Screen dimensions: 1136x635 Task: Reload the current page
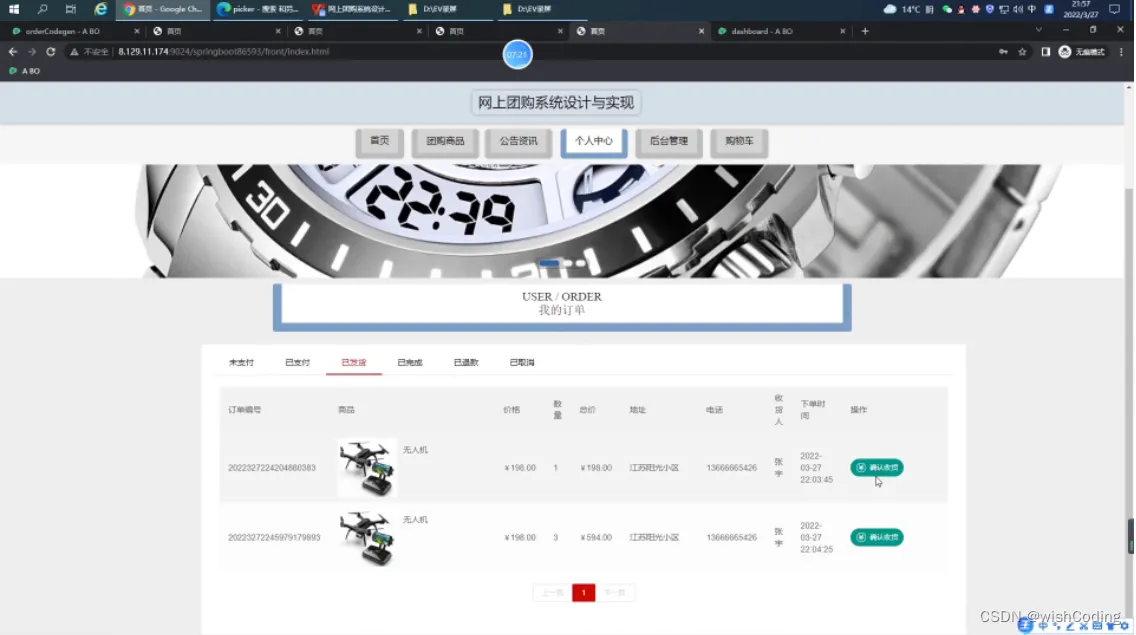pos(51,51)
